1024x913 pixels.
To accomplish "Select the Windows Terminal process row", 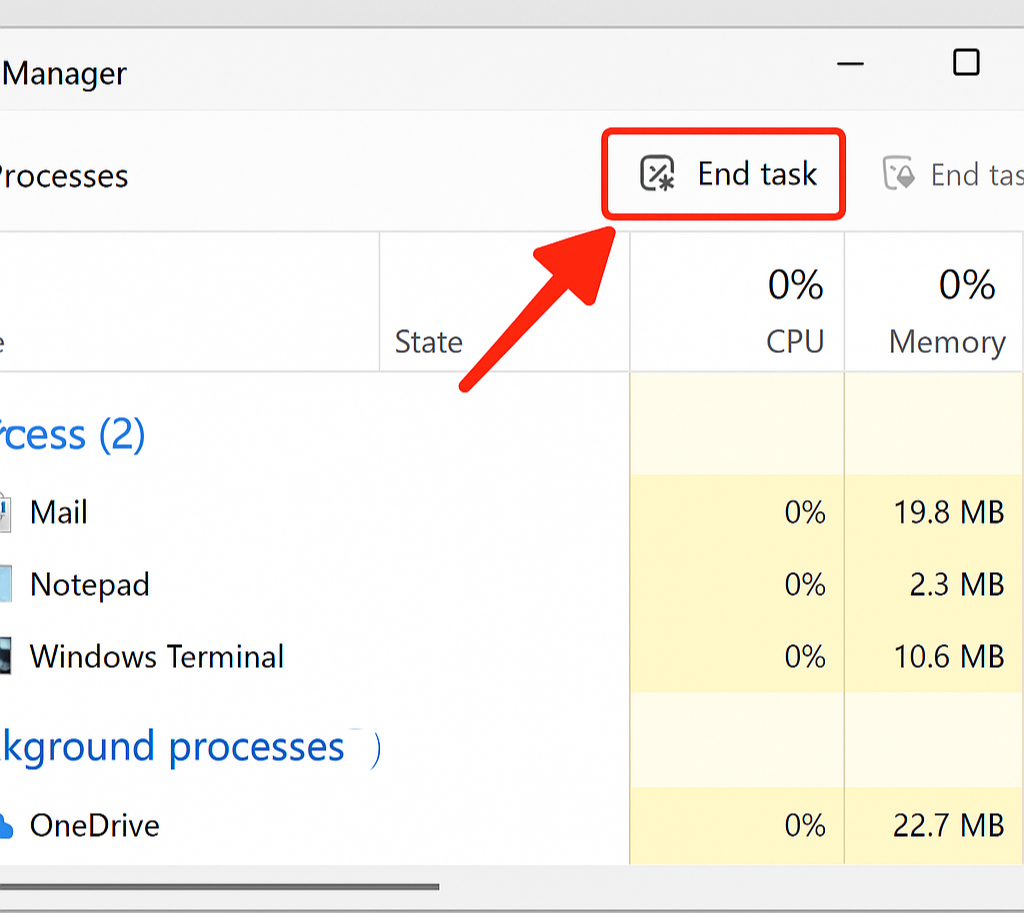I will click(x=512, y=656).
